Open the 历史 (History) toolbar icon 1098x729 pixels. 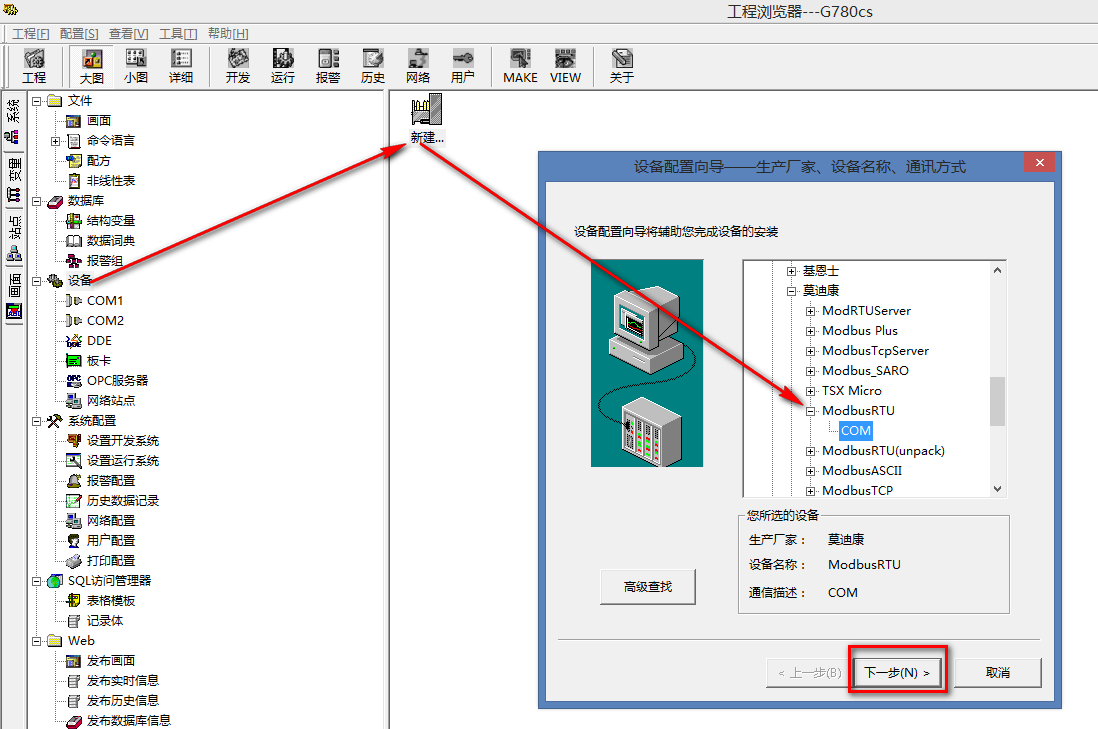pos(373,66)
